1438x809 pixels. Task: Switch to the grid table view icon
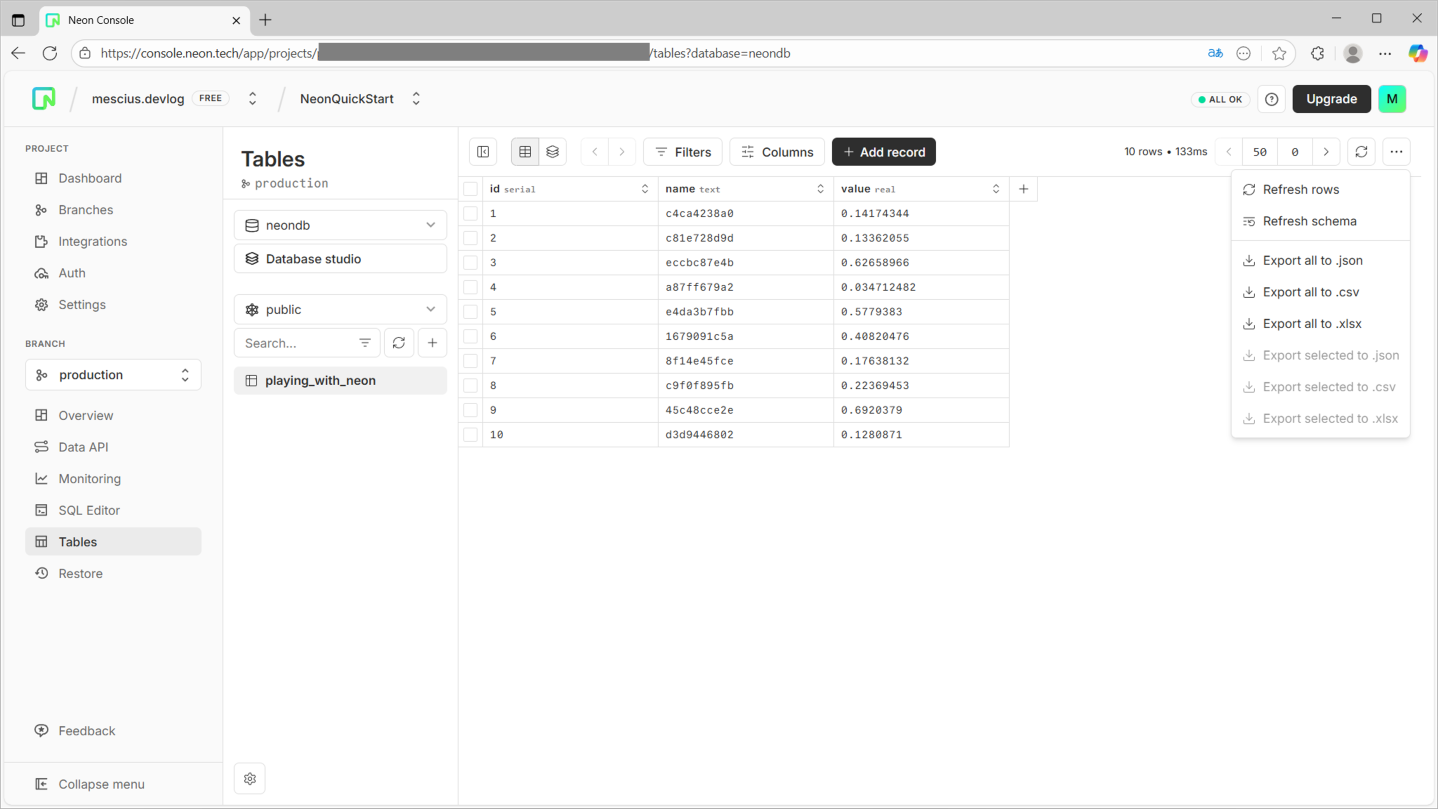(525, 152)
